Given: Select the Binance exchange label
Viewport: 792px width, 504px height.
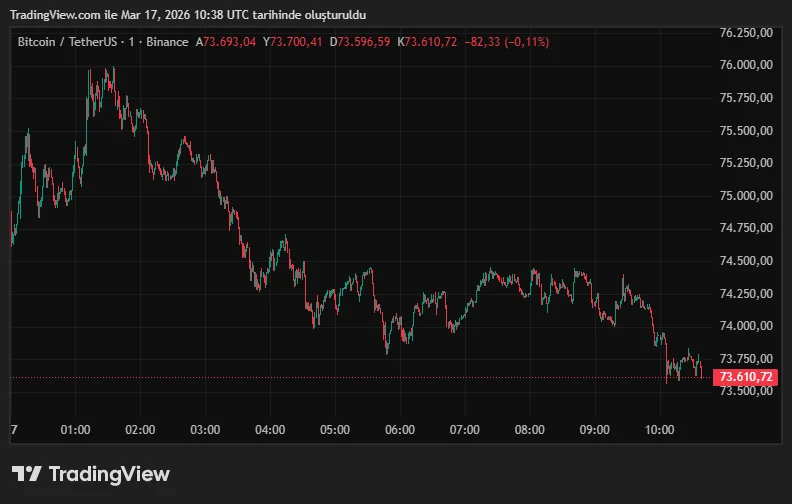Looking at the screenshot, I should coord(168,42).
